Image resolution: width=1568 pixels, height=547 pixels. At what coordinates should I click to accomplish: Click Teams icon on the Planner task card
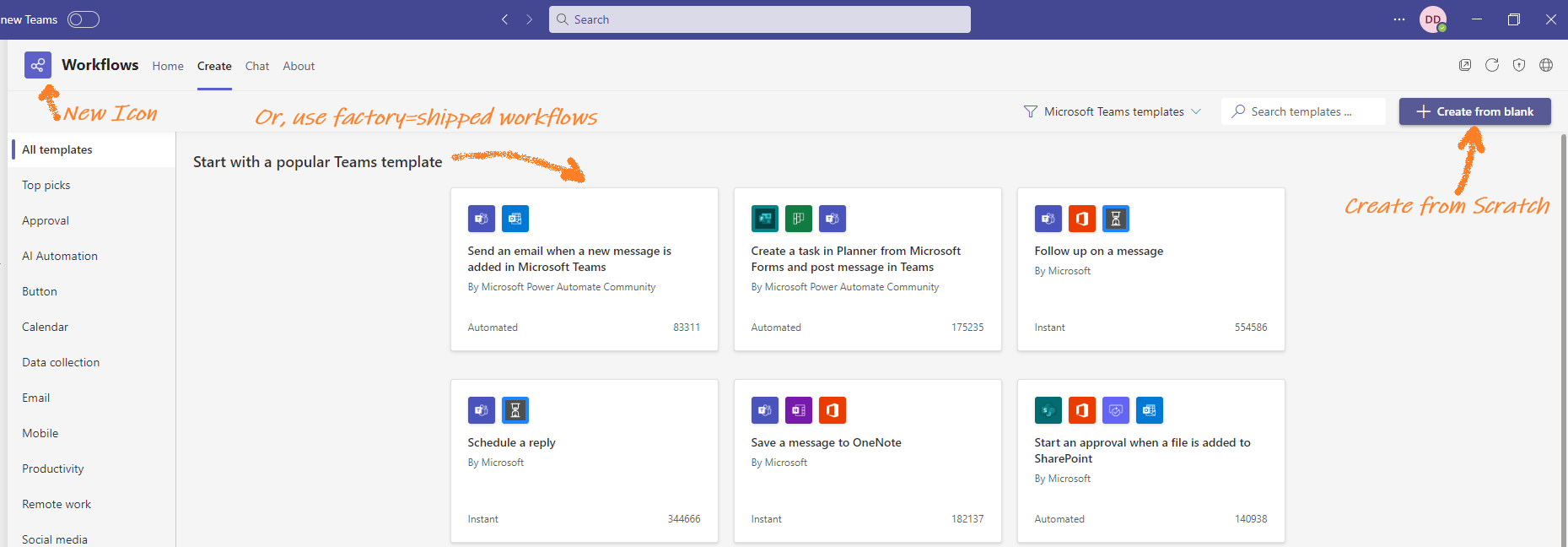coord(832,219)
